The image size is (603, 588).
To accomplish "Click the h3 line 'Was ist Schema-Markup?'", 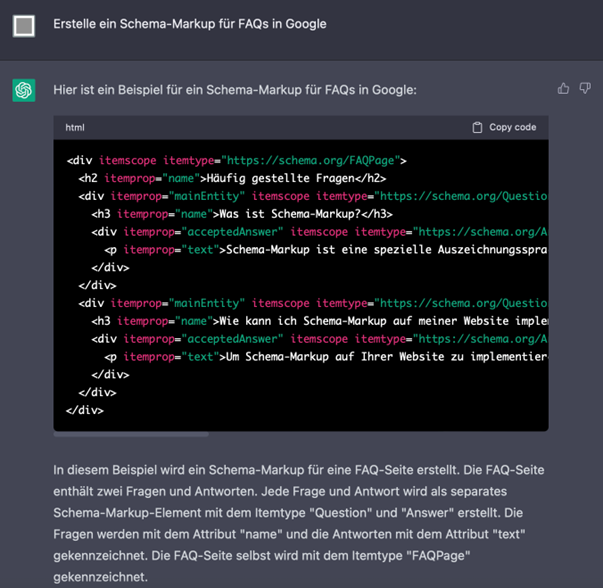I will pos(242,214).
